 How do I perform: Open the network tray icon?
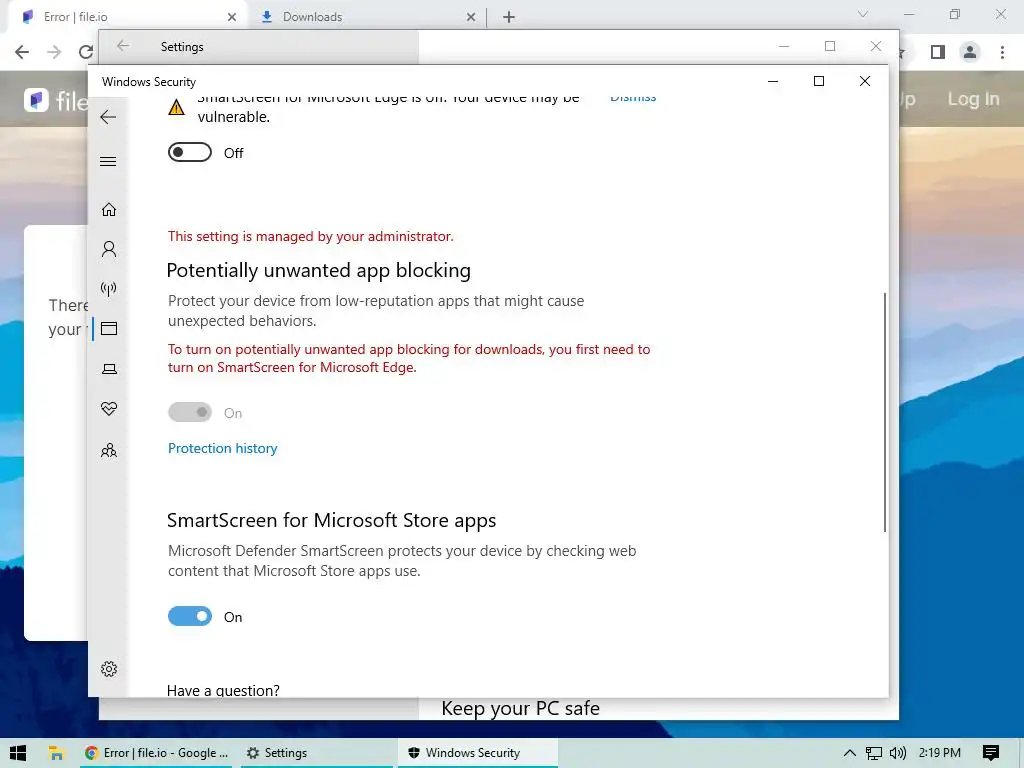(874, 753)
